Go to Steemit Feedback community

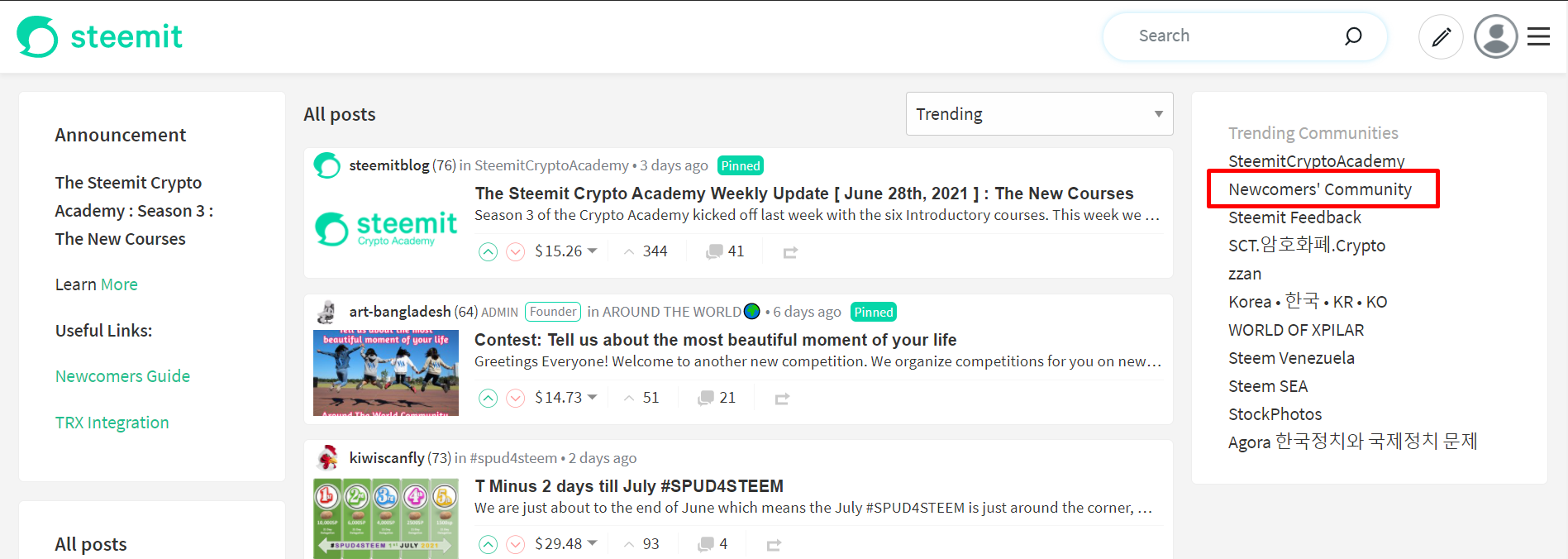coord(1294,217)
